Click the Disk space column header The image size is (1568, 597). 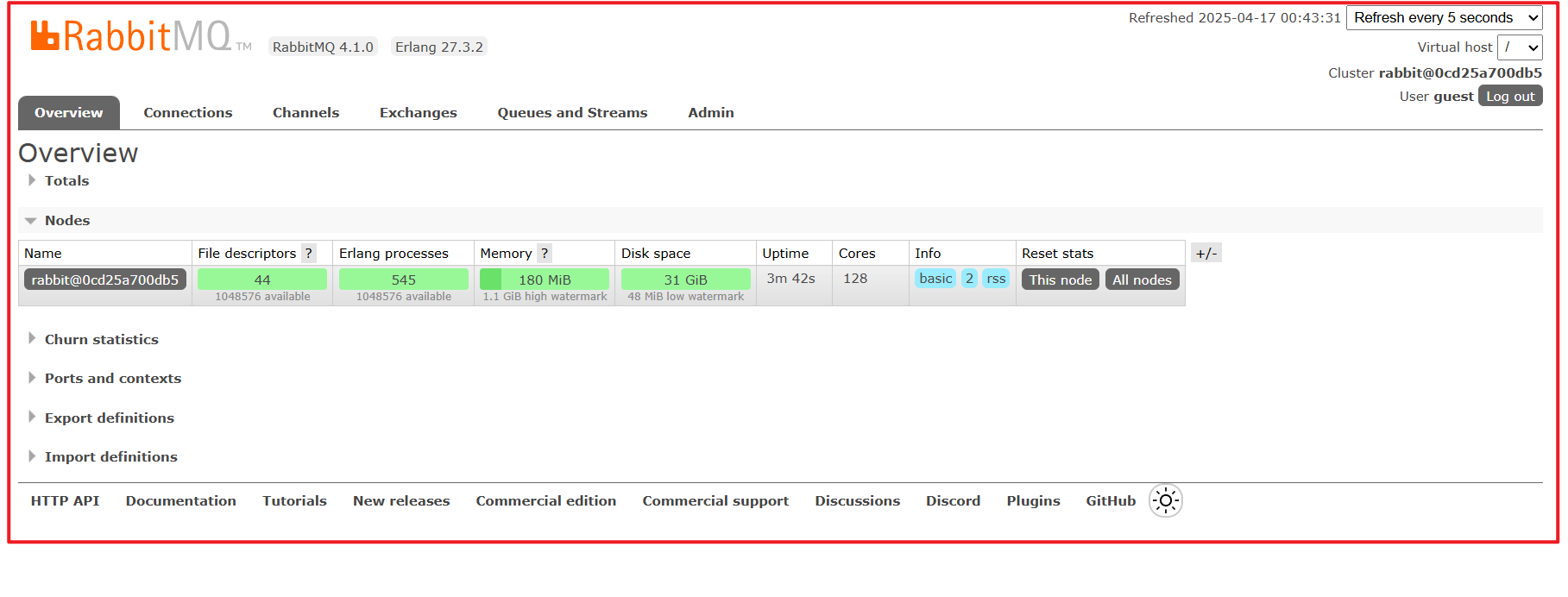tap(655, 253)
